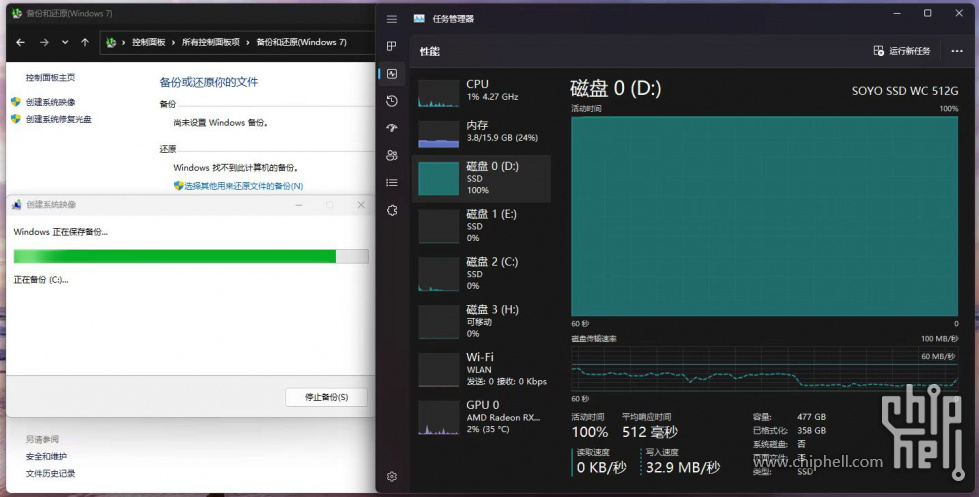Open Startup apps icon in sidebar
Viewport: 979px width, 497px height.
[391, 128]
